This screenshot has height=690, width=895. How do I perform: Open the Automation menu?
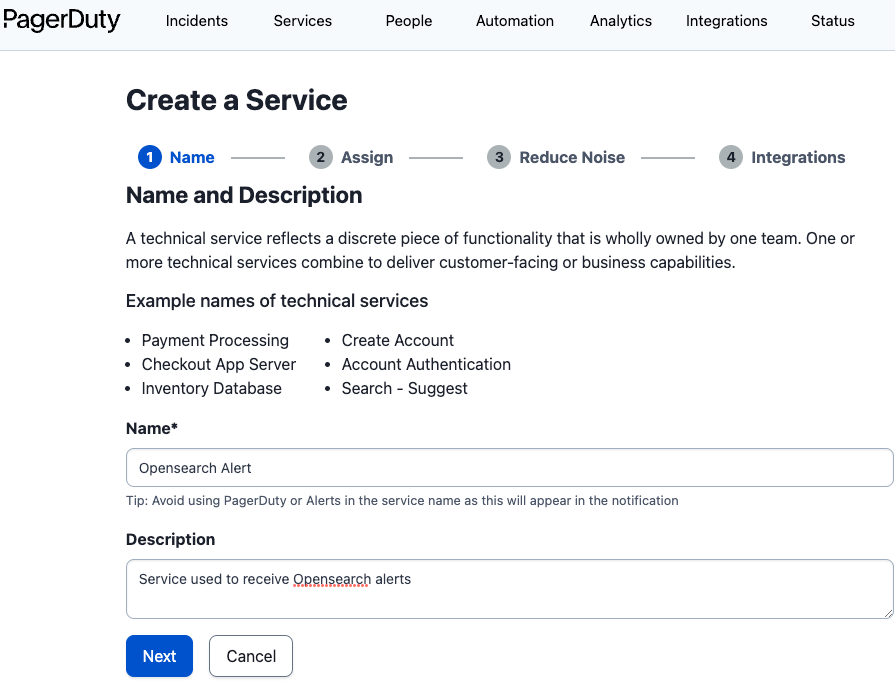(515, 21)
